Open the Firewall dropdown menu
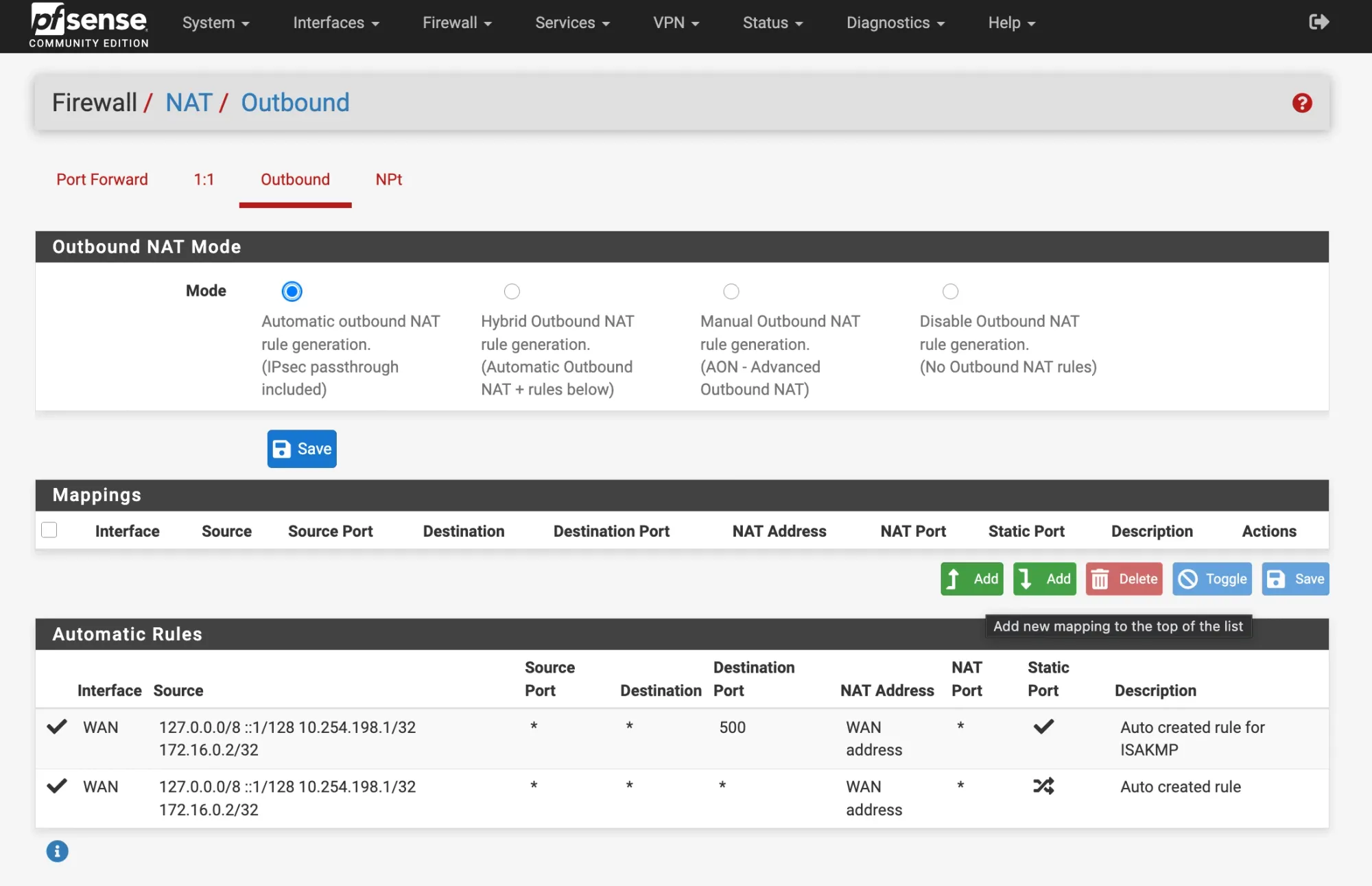Image resolution: width=1372 pixels, height=886 pixels. 457,23
